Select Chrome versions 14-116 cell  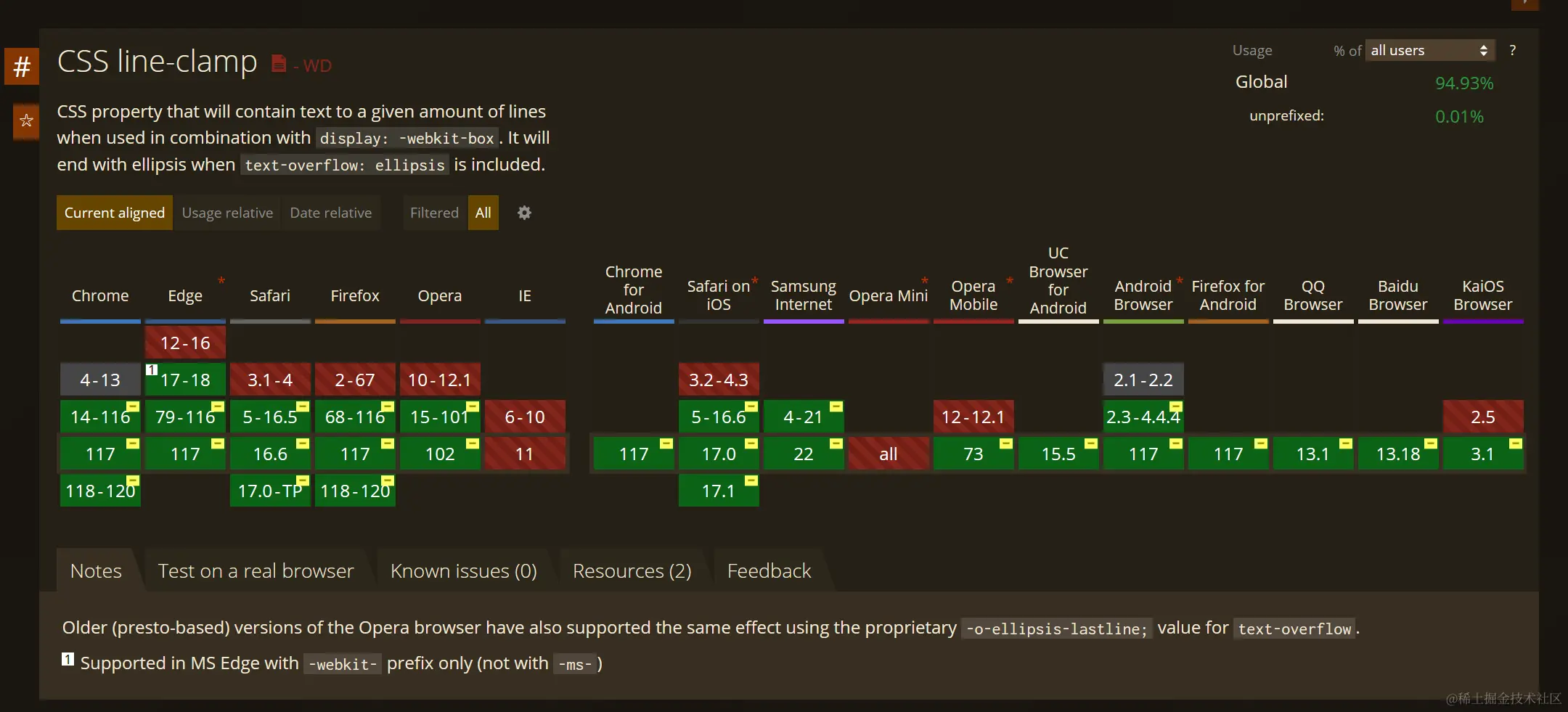[x=100, y=417]
